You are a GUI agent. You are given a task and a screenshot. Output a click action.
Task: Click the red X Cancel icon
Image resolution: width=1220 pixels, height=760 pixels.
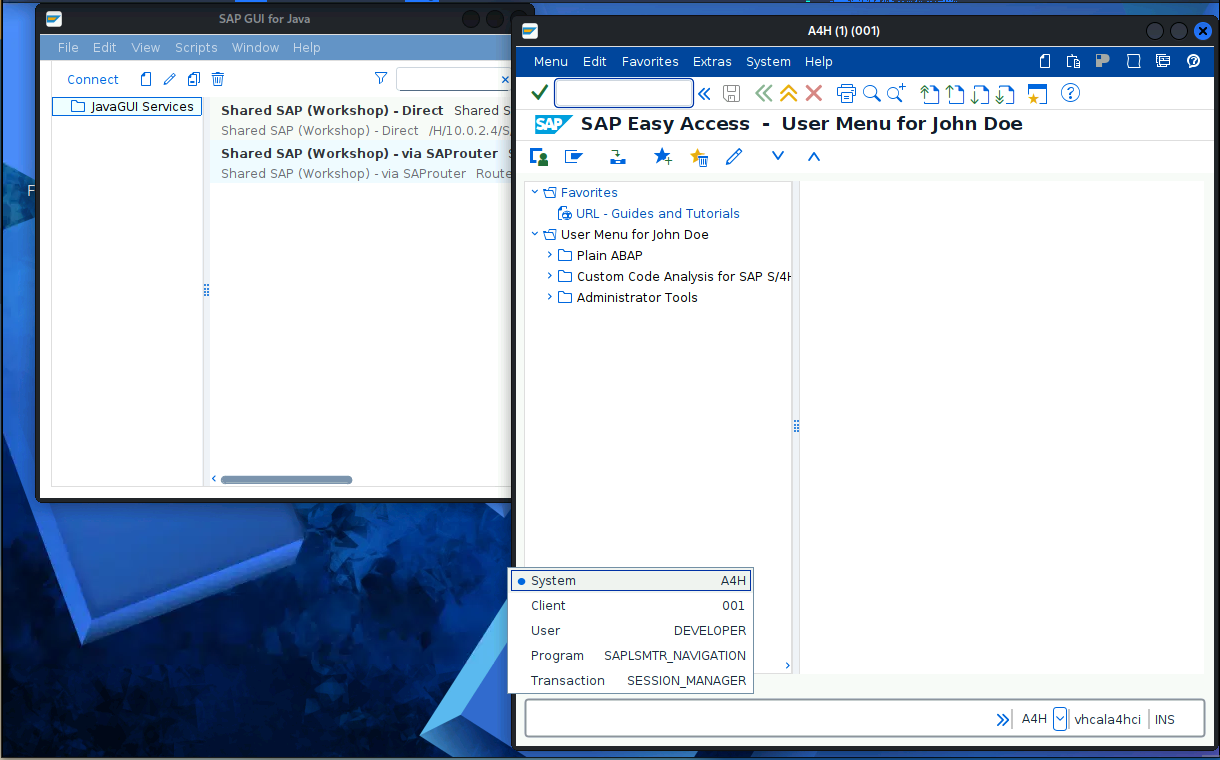tap(814, 93)
